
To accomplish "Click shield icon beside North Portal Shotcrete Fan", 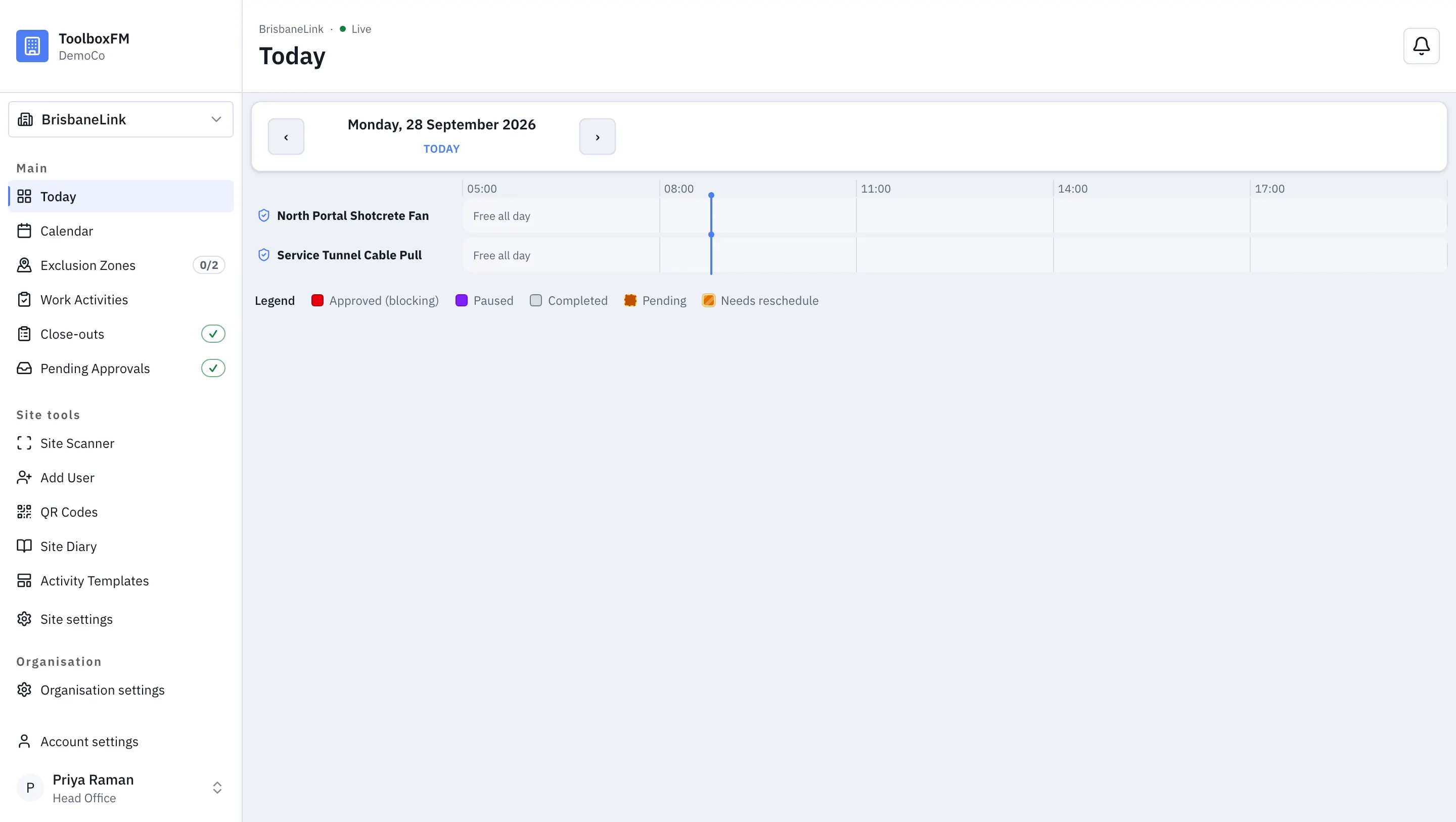I will (x=264, y=215).
